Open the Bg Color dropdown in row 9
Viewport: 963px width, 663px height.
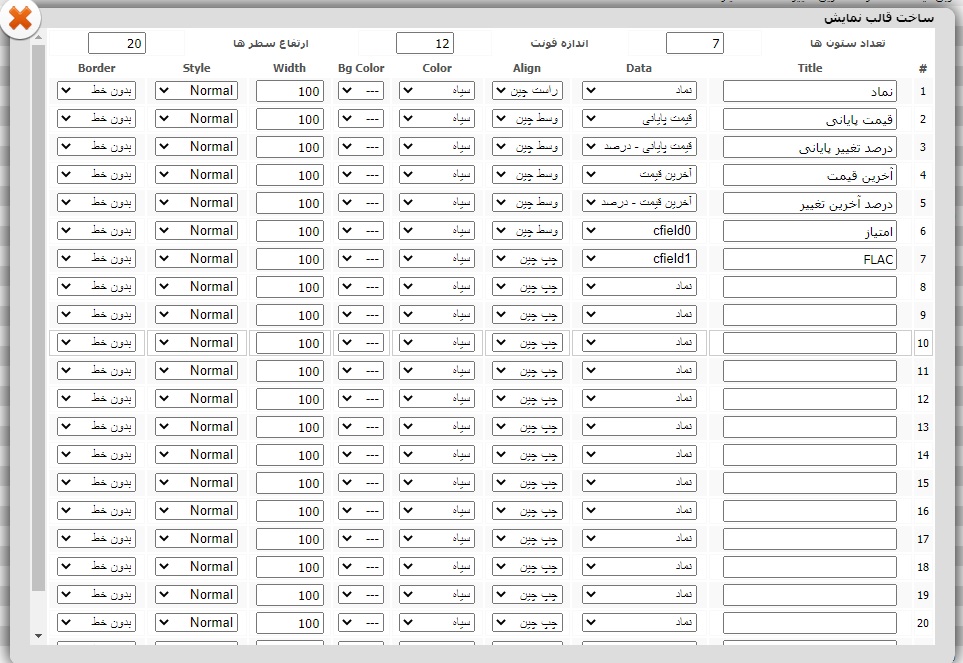click(361, 314)
